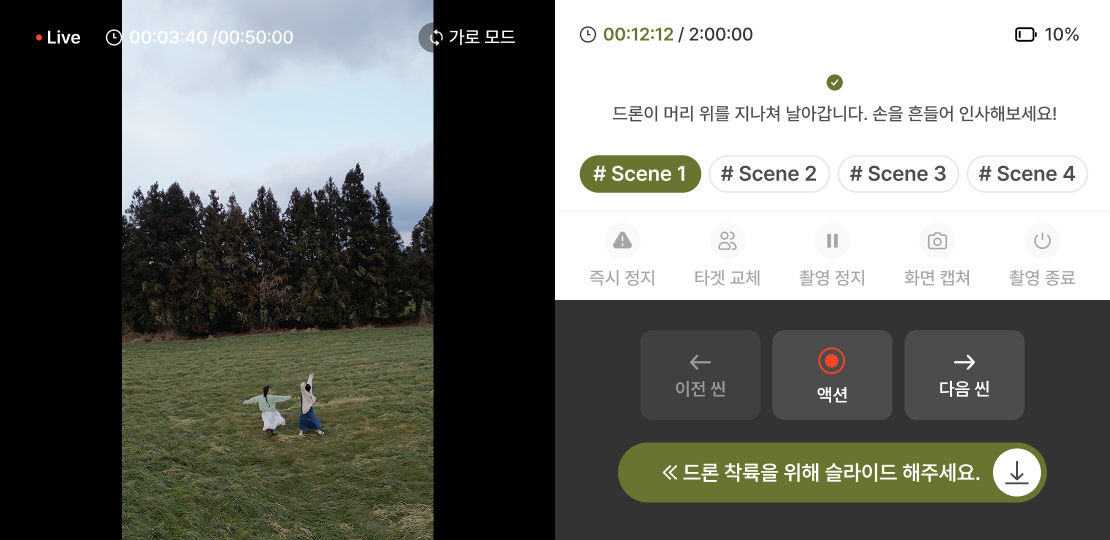1110x540 pixels.
Task: Tap the 즉시 정지 warning triangle icon
Action: click(622, 241)
